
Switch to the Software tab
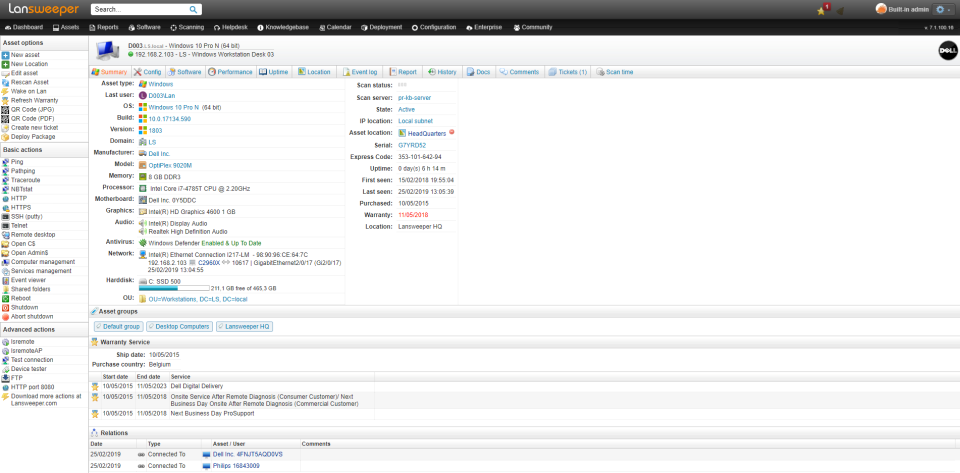point(185,72)
